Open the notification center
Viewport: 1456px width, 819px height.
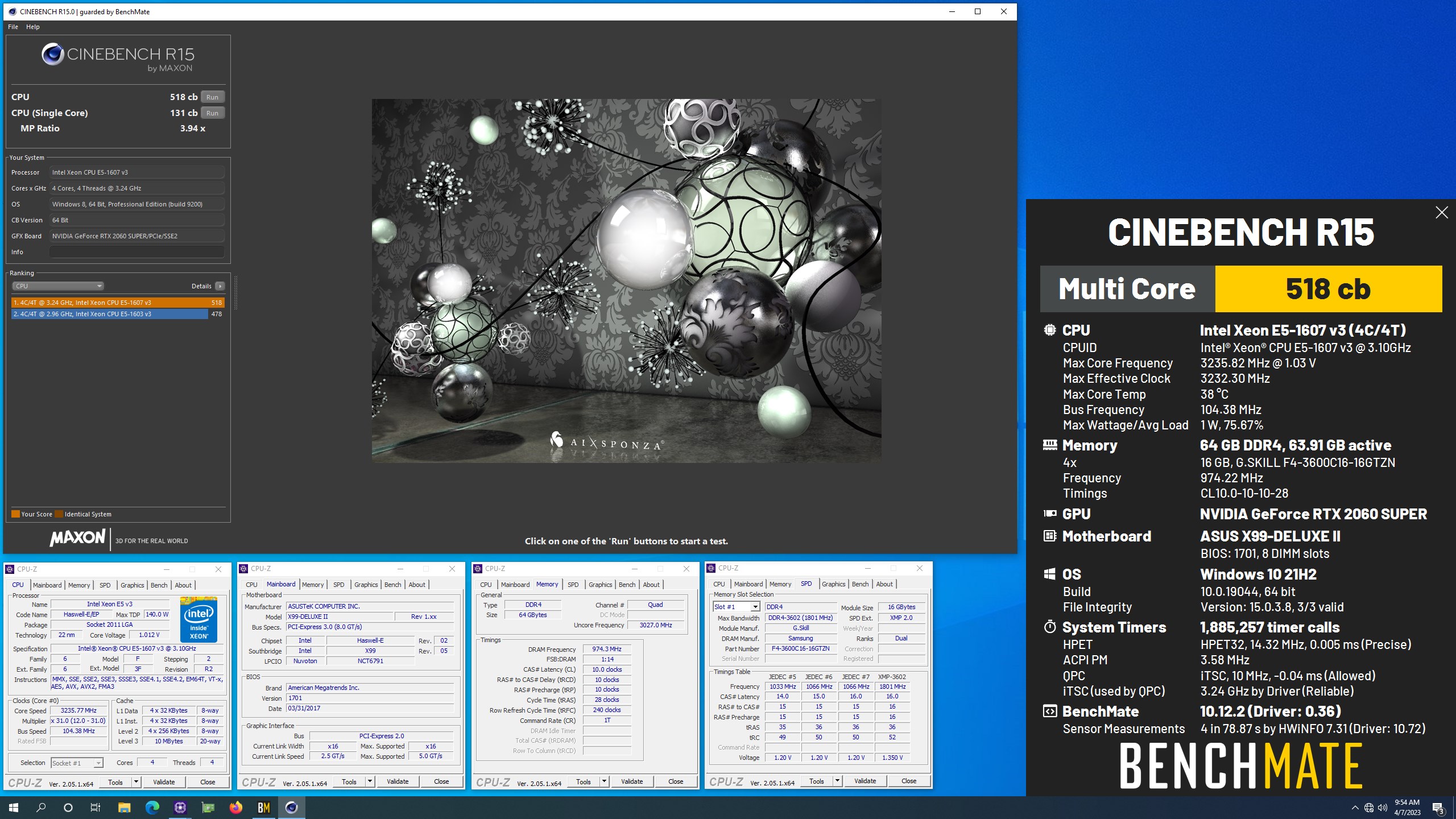(x=1437, y=808)
